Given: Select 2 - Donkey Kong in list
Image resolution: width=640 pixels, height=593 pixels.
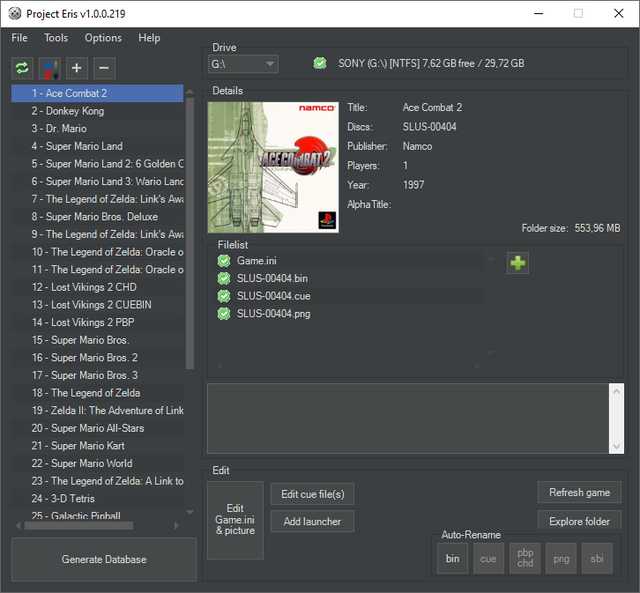Looking at the screenshot, I should [x=98, y=111].
